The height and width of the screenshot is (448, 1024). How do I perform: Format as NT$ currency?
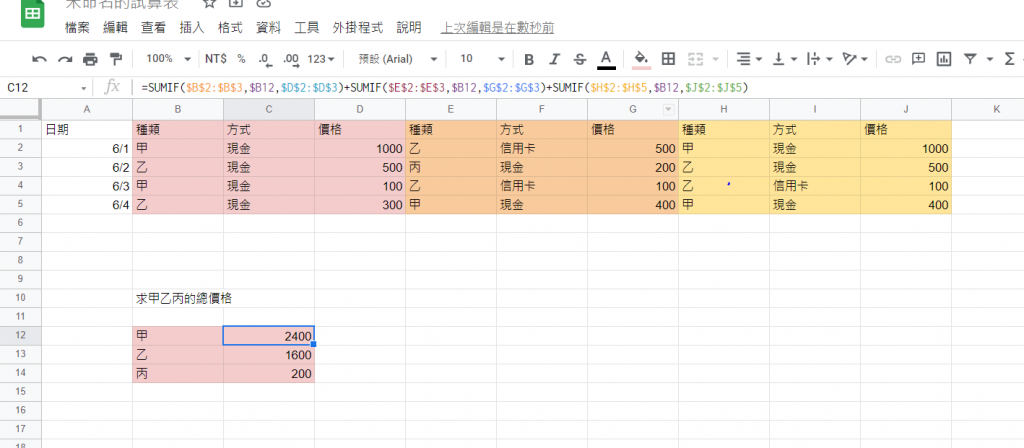pos(216,59)
